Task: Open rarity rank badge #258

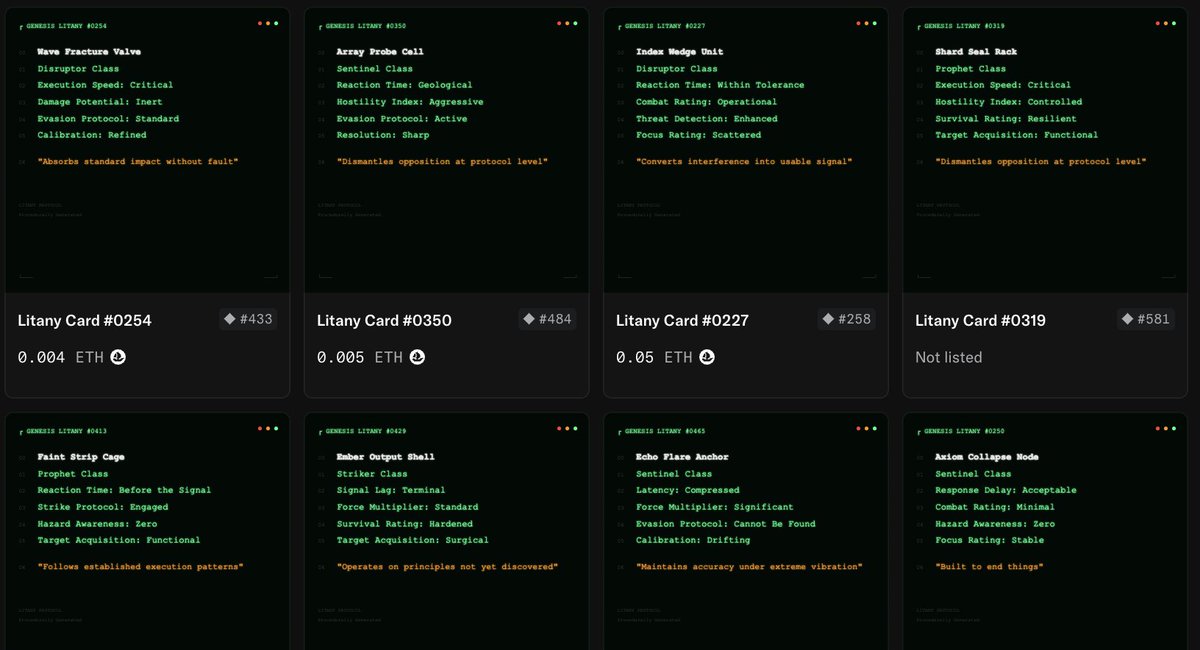Action: (846, 319)
